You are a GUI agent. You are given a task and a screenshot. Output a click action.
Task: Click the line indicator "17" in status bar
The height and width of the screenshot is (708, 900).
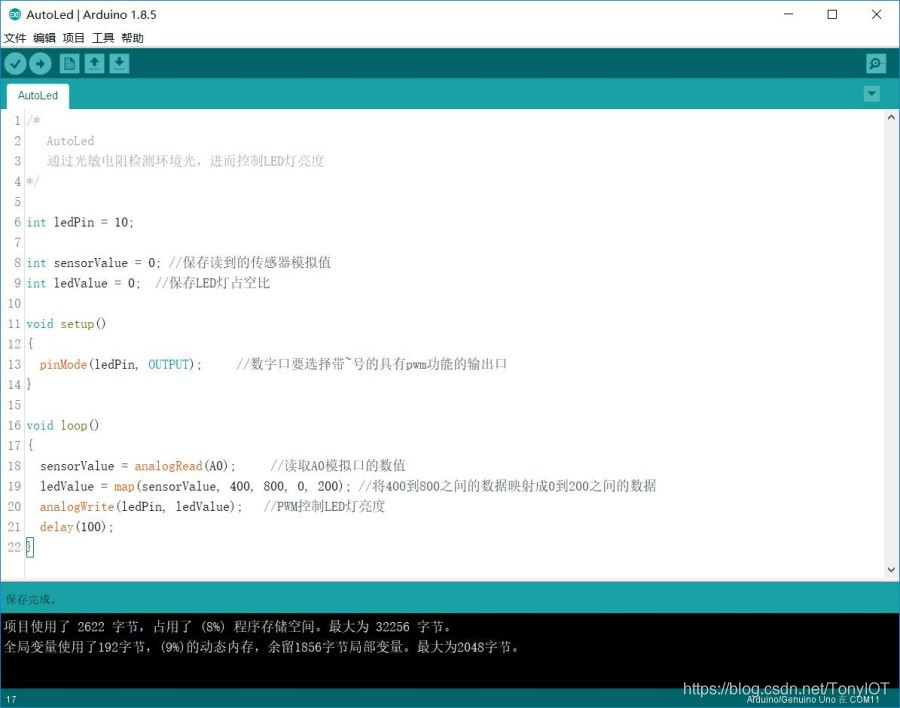coord(11,699)
